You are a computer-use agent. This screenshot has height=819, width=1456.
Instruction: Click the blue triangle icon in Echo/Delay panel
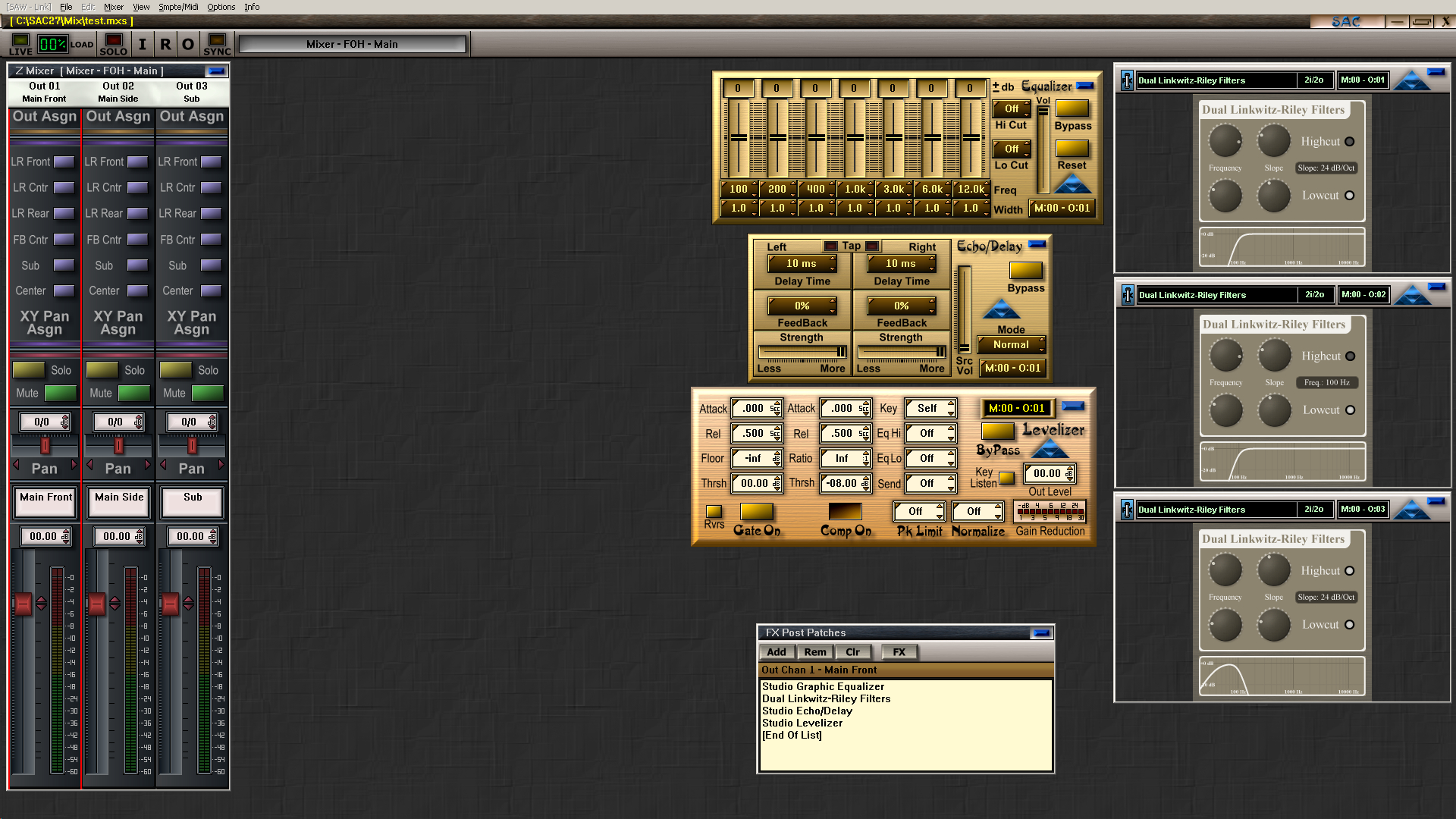click(1002, 309)
